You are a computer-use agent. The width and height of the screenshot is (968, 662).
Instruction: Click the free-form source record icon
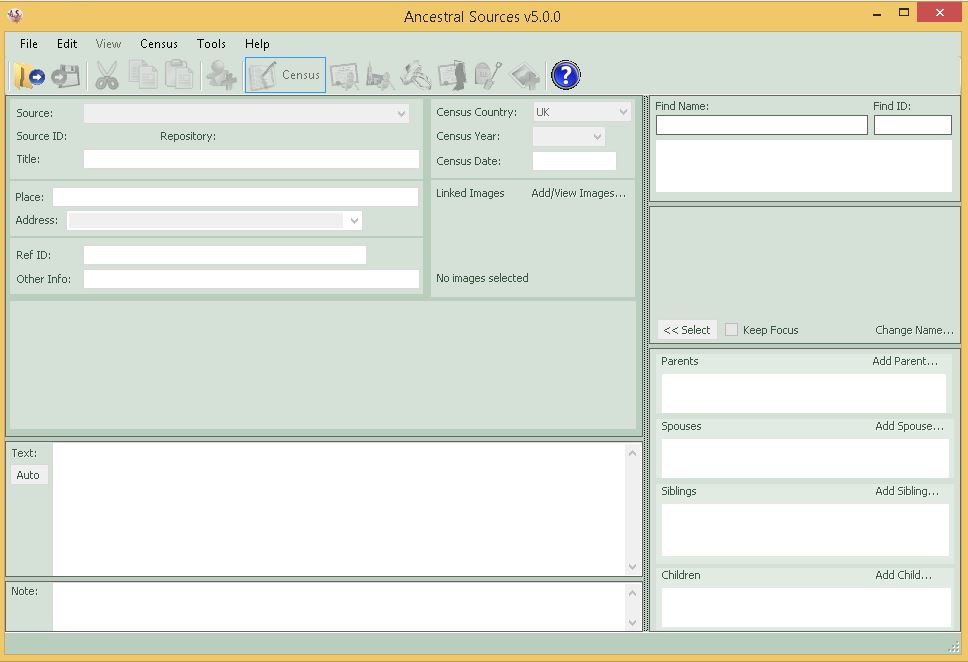(525, 76)
